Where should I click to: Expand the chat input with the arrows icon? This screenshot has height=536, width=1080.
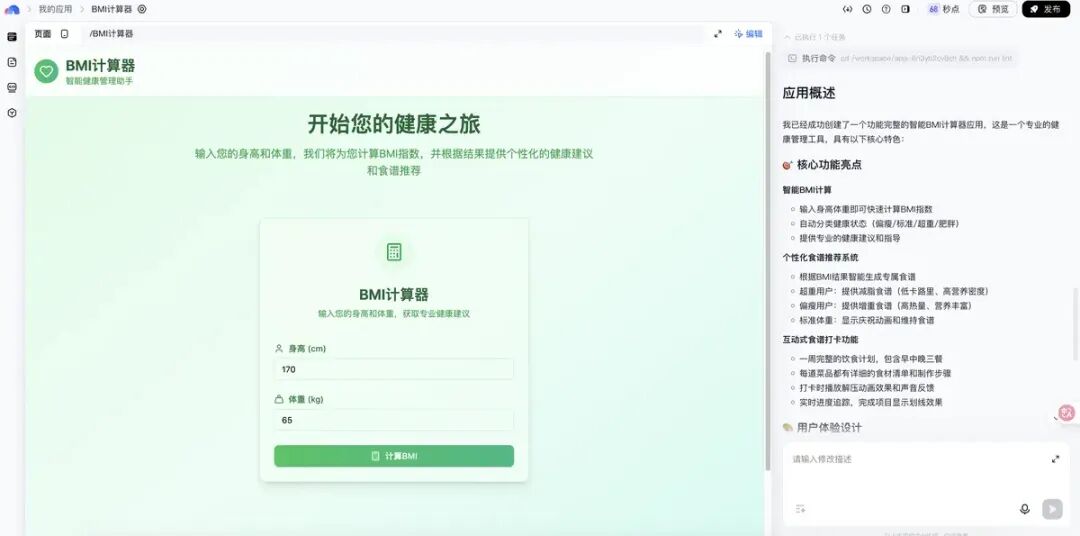1055,459
